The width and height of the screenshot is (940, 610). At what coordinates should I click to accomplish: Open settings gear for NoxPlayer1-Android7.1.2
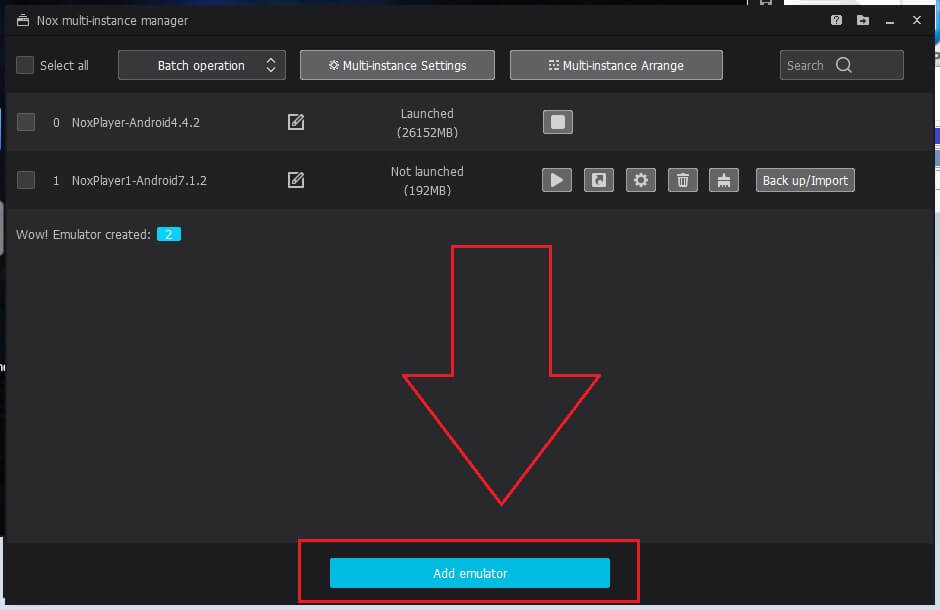[x=640, y=180]
